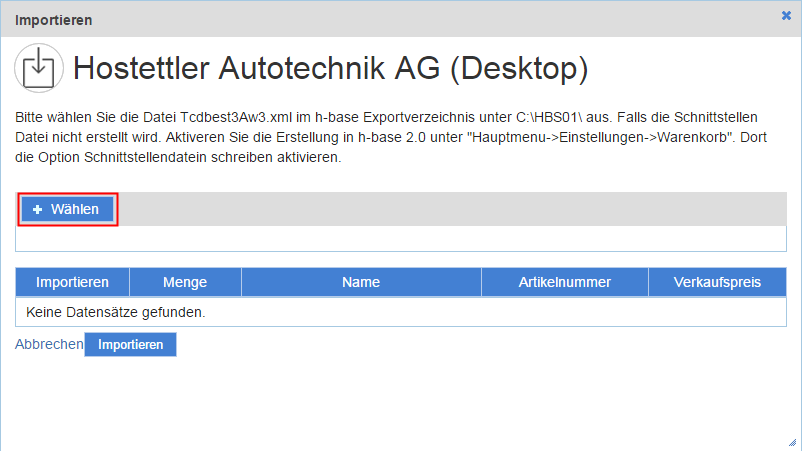This screenshot has width=802, height=451.
Task: Click the 'Keine Datensätze gefunden.' message
Action: click(x=116, y=312)
